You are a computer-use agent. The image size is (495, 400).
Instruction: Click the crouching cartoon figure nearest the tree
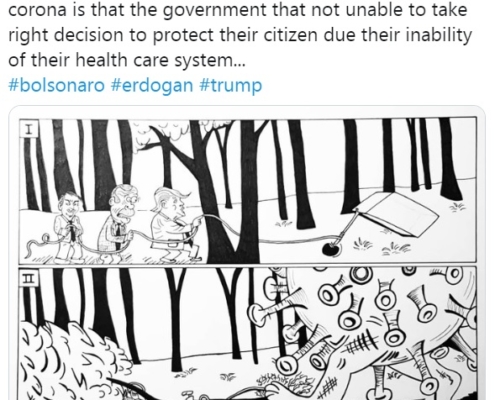click(172, 224)
